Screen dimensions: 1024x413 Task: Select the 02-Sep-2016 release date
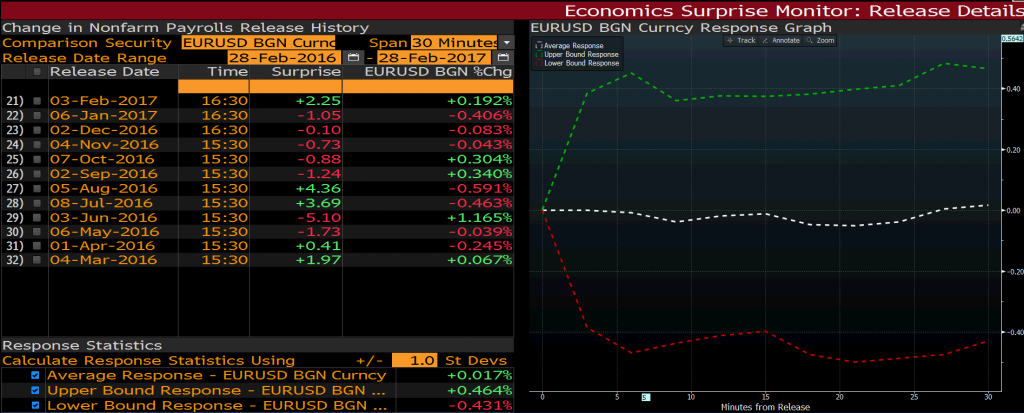104,173
